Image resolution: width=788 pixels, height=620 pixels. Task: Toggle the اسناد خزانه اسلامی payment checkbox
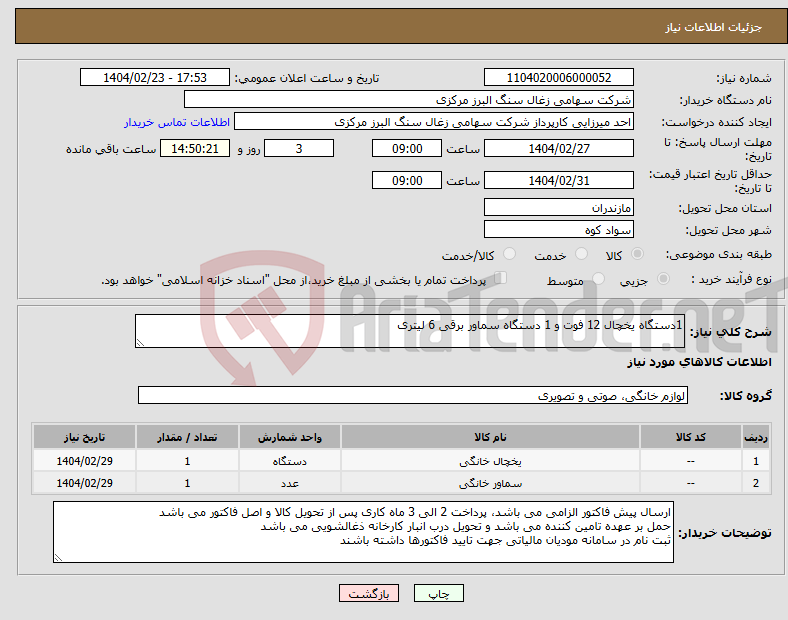(501, 278)
